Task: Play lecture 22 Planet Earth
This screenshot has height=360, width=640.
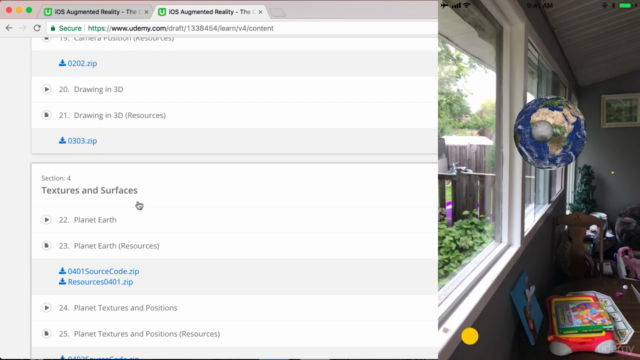Action: tap(47, 220)
